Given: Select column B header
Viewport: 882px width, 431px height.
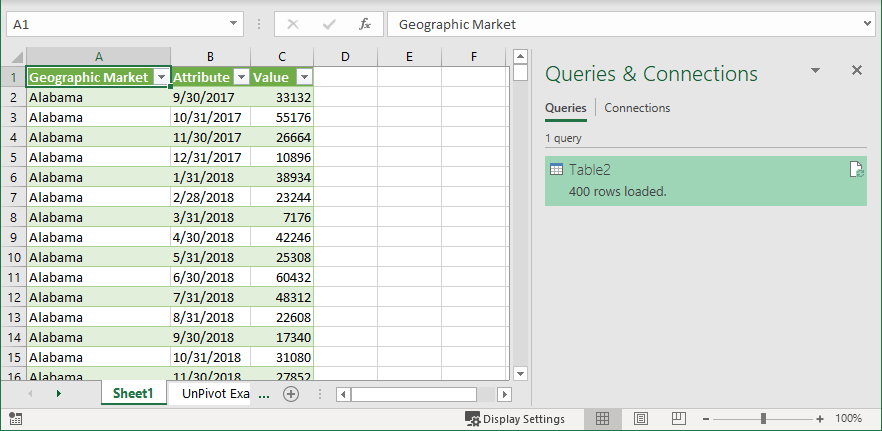Looking at the screenshot, I should pyautogui.click(x=210, y=57).
